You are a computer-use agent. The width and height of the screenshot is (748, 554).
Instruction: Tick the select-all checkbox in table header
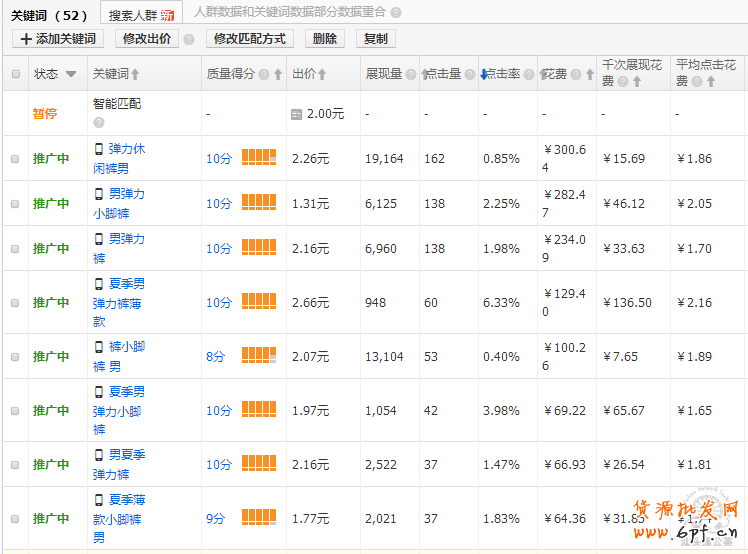[15, 74]
